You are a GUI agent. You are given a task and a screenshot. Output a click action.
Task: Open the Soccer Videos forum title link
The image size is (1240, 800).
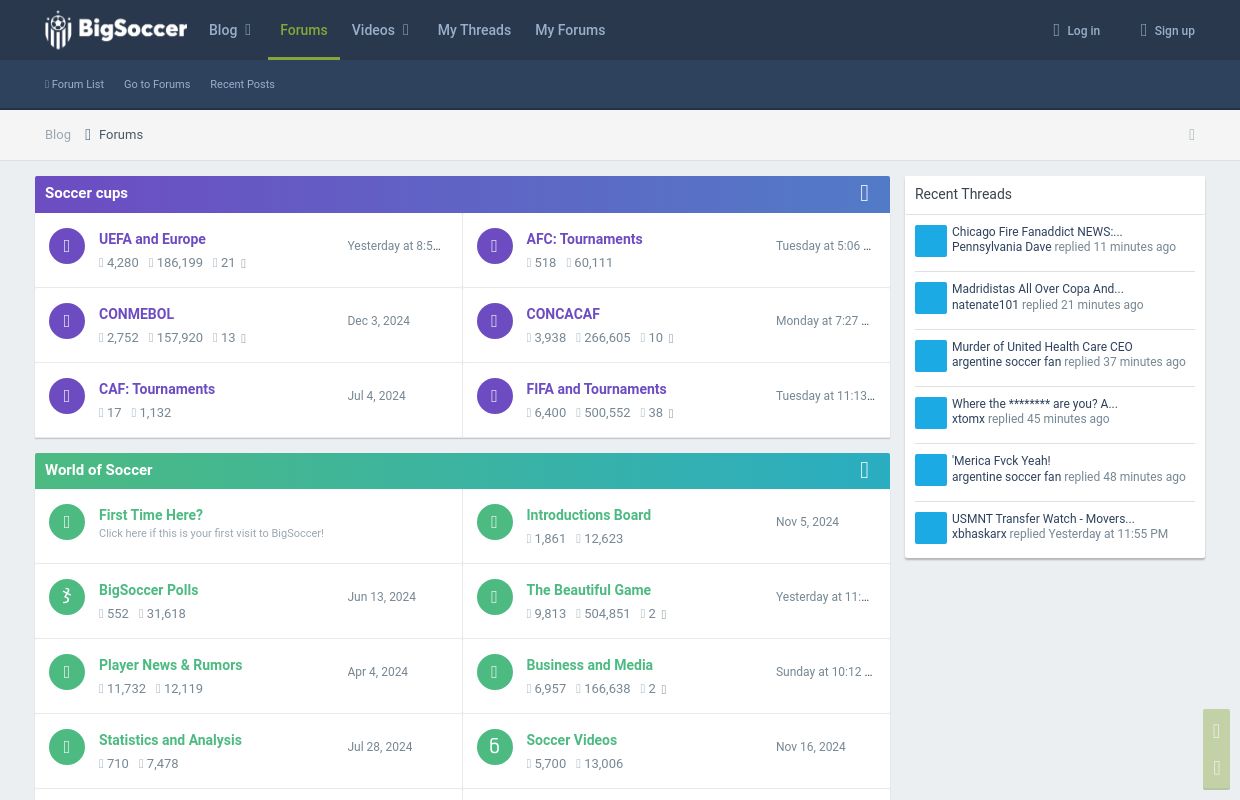(572, 740)
